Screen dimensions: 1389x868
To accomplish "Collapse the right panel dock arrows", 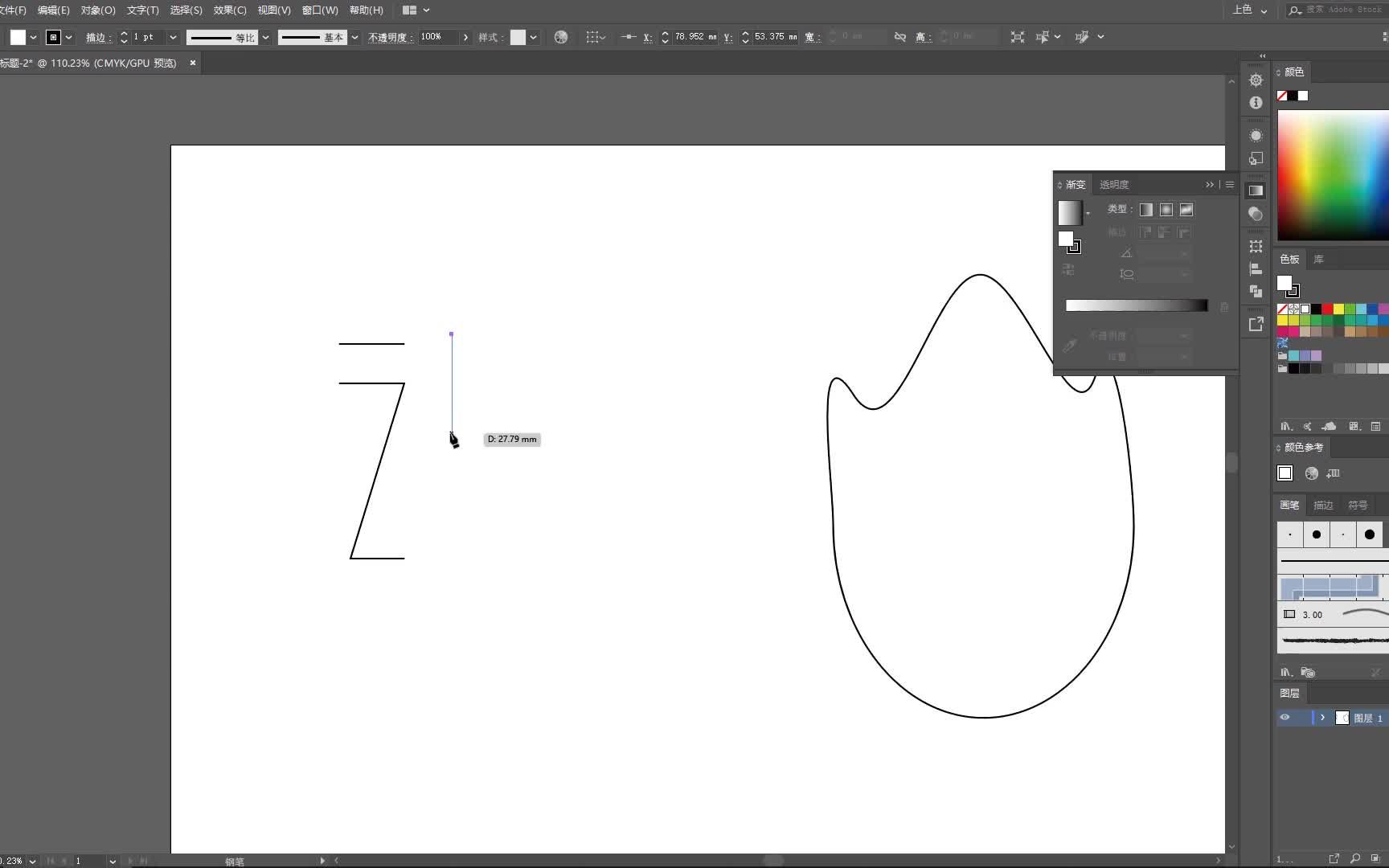I will click(x=1262, y=55).
